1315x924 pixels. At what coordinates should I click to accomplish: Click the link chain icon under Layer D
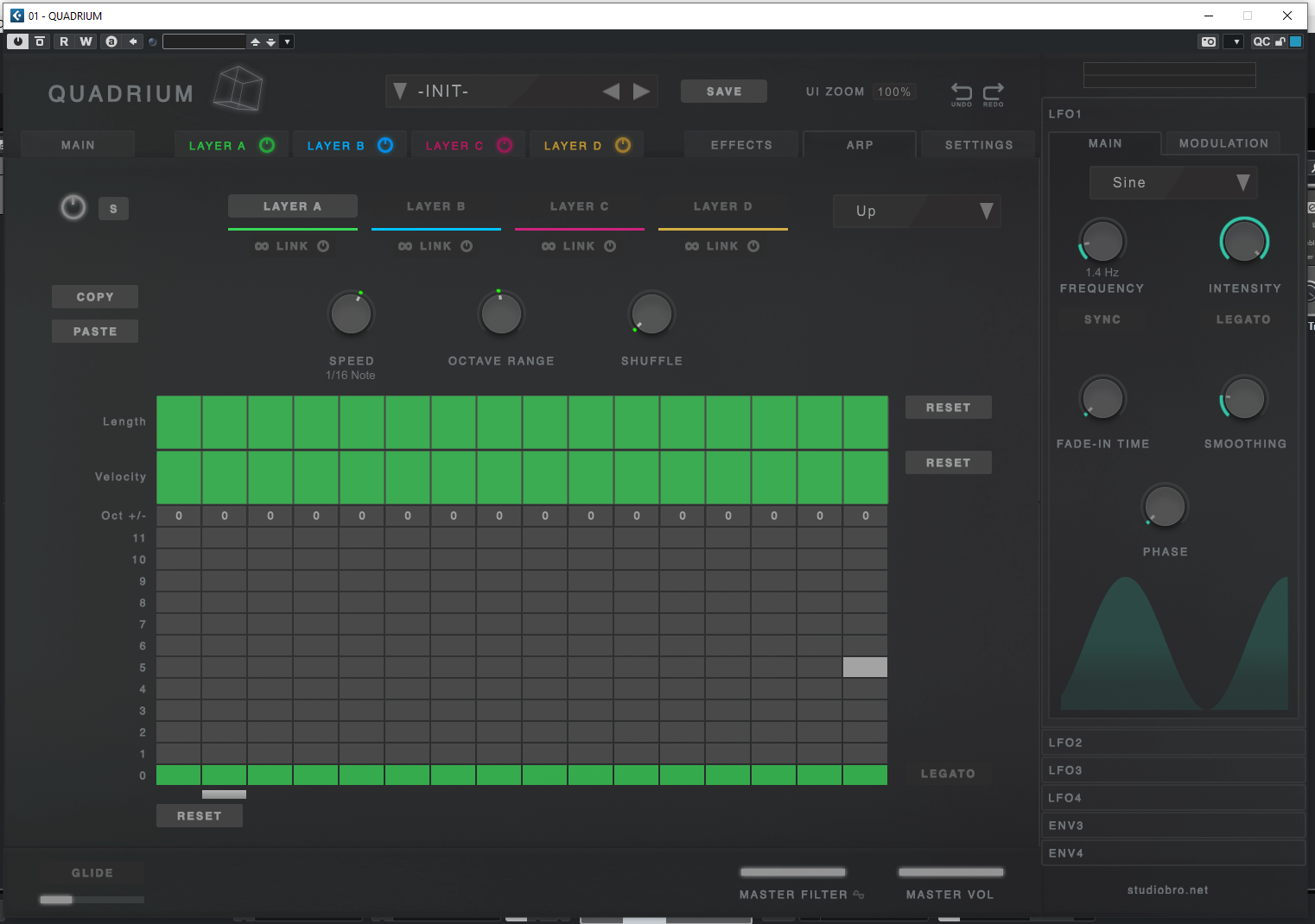click(692, 246)
